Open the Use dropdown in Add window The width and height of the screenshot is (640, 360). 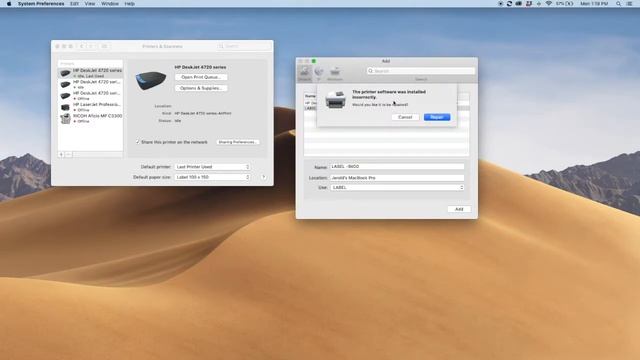pos(397,187)
